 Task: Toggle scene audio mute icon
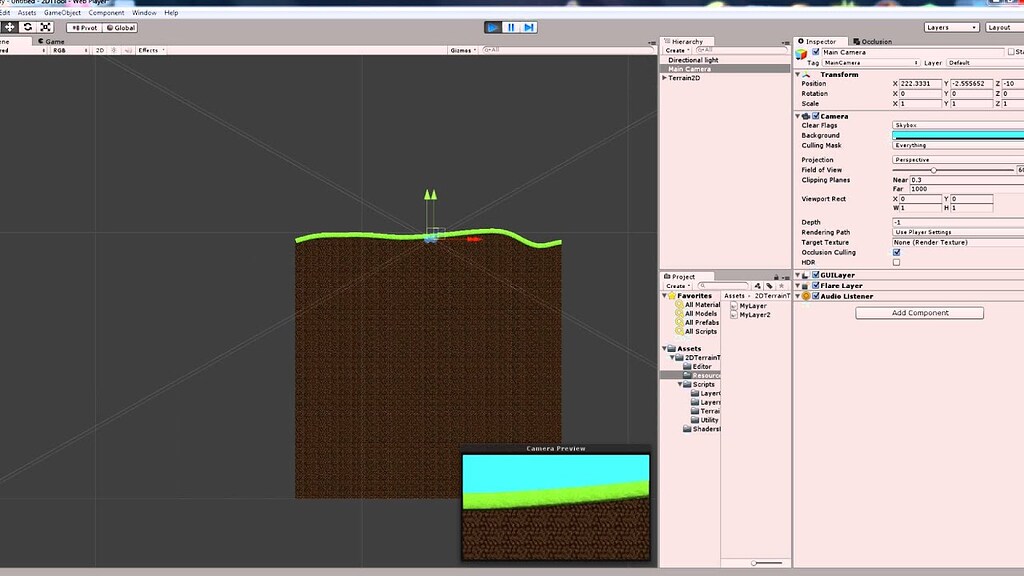point(128,49)
